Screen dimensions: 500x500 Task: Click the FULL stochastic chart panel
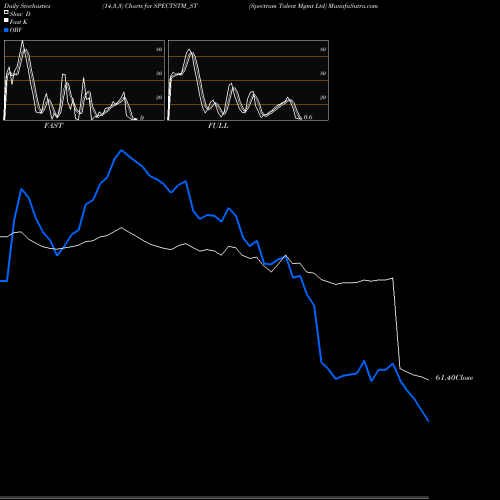(x=248, y=80)
